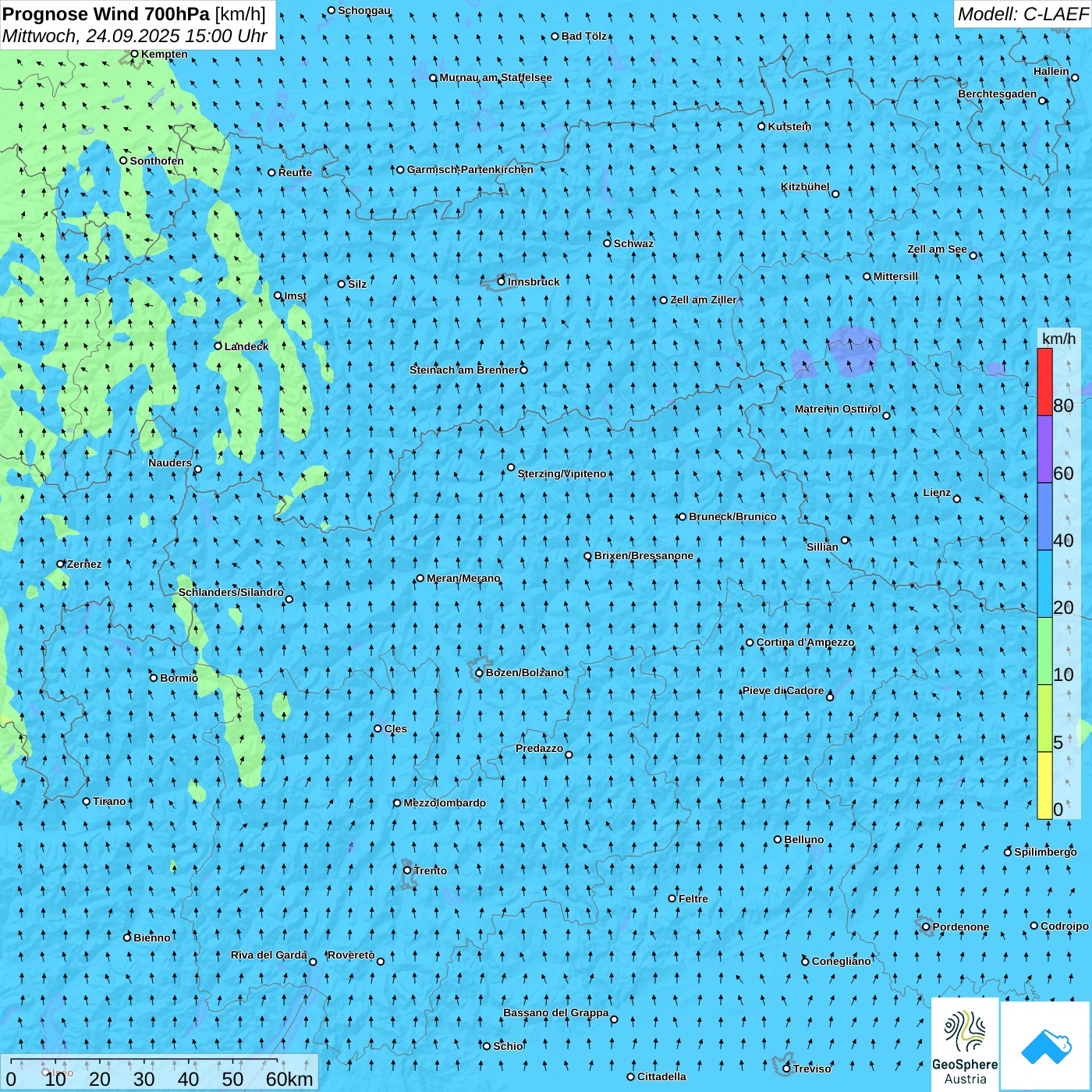
Task: Click the date Mittwoch, 24.09.2025 15:00 Uhr
Action: [135, 36]
